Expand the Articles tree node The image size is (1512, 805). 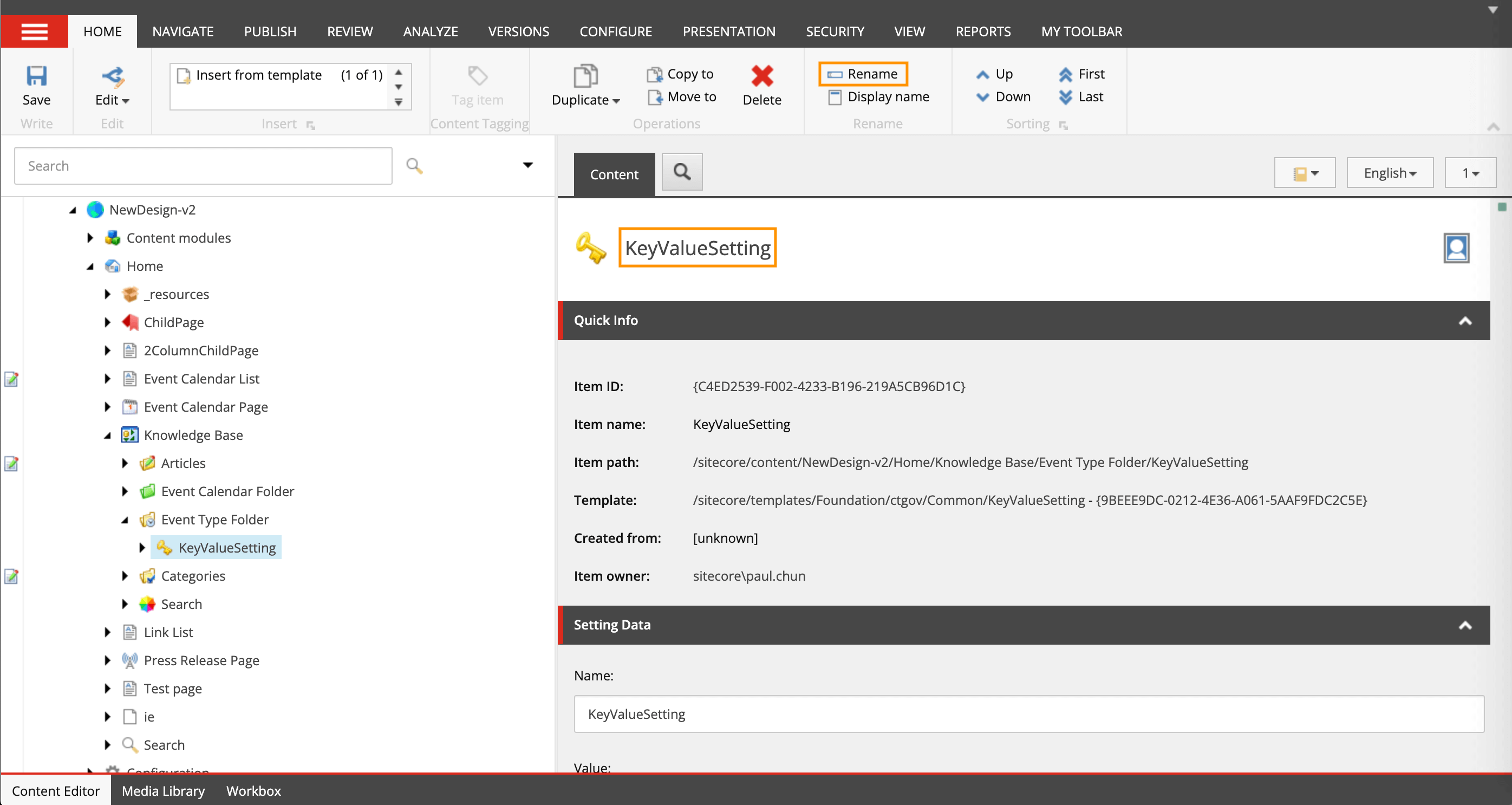[125, 463]
